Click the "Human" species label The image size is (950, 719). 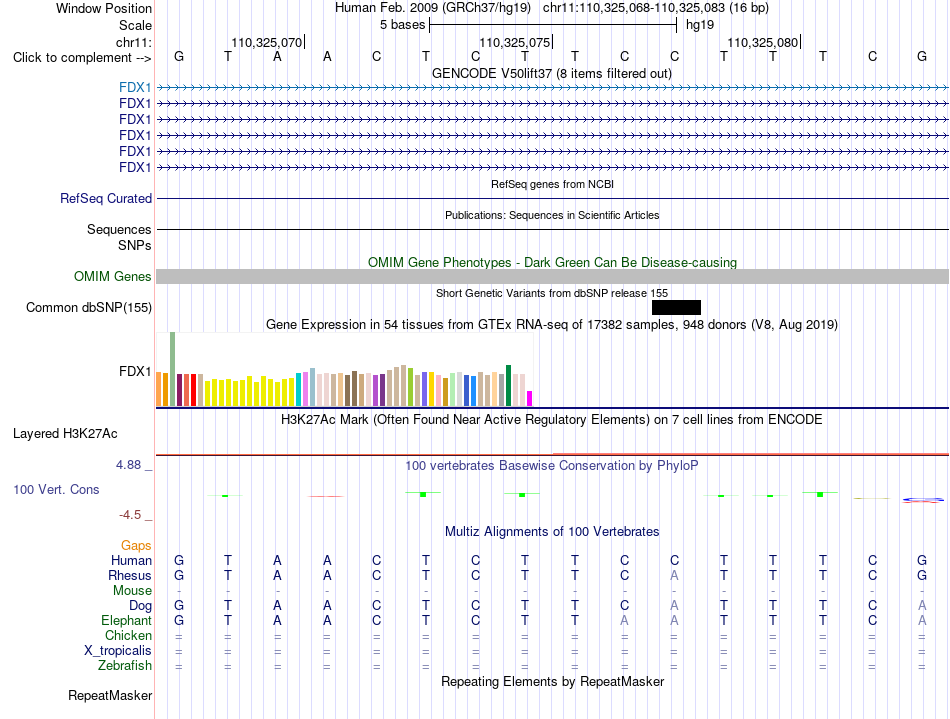tap(131, 560)
